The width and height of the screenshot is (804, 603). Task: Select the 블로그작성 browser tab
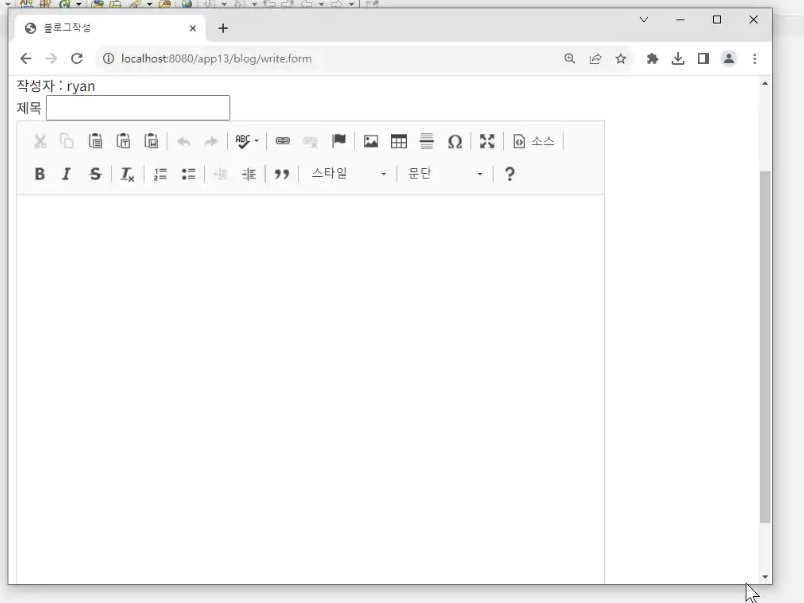tap(108, 28)
